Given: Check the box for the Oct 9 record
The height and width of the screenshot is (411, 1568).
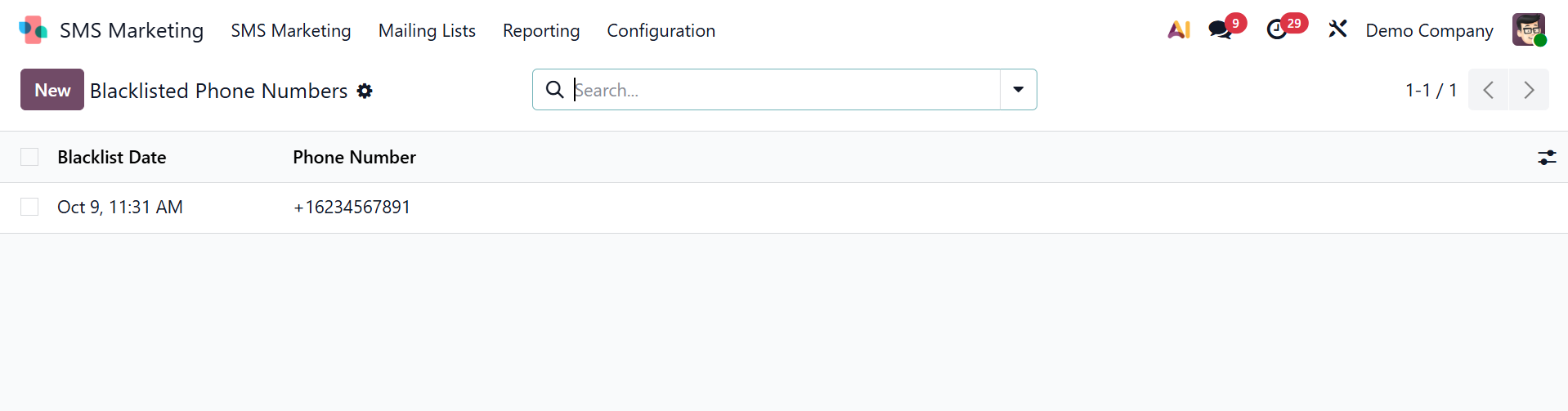Looking at the screenshot, I should point(29,207).
